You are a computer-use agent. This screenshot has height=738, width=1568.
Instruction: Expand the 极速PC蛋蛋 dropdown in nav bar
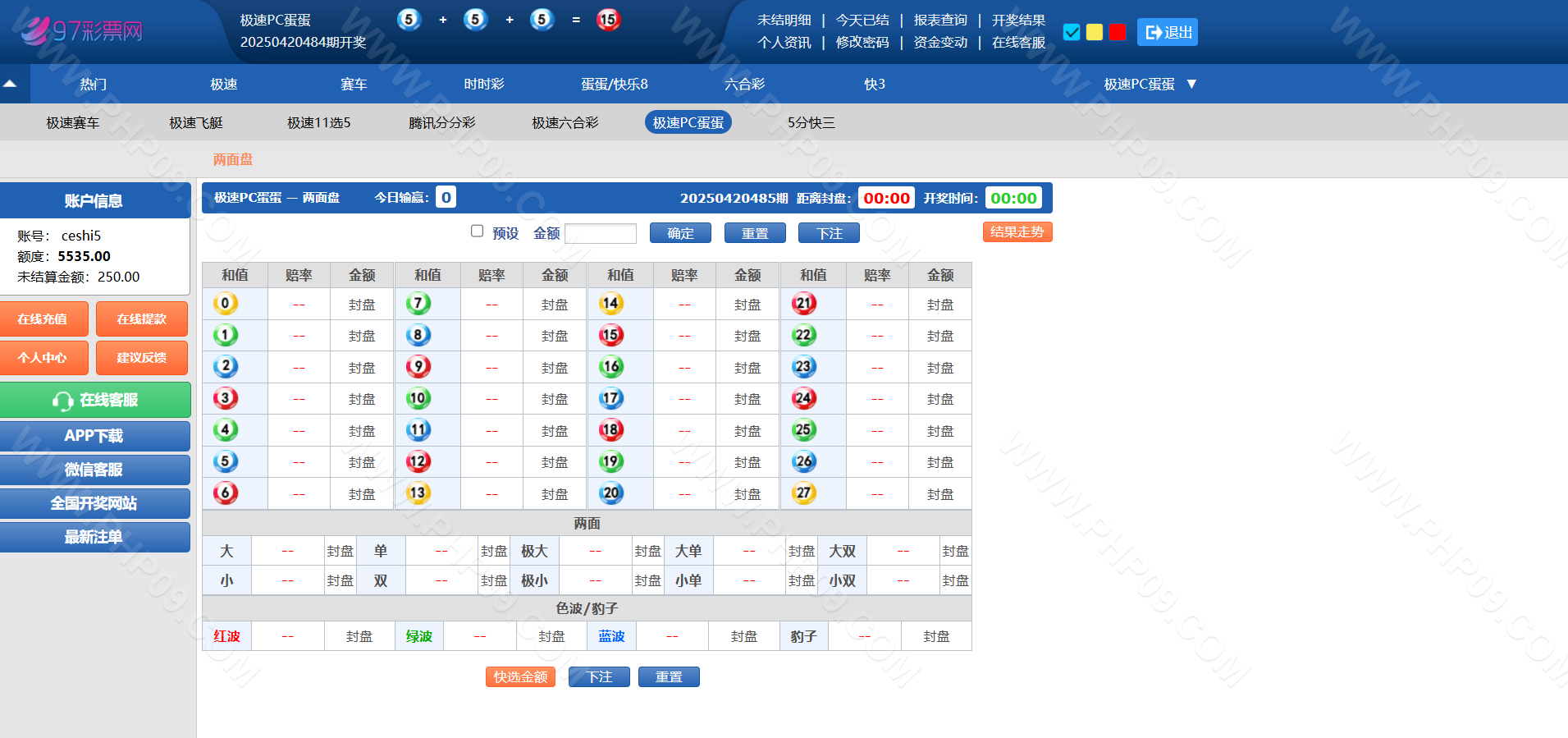(x=1150, y=84)
